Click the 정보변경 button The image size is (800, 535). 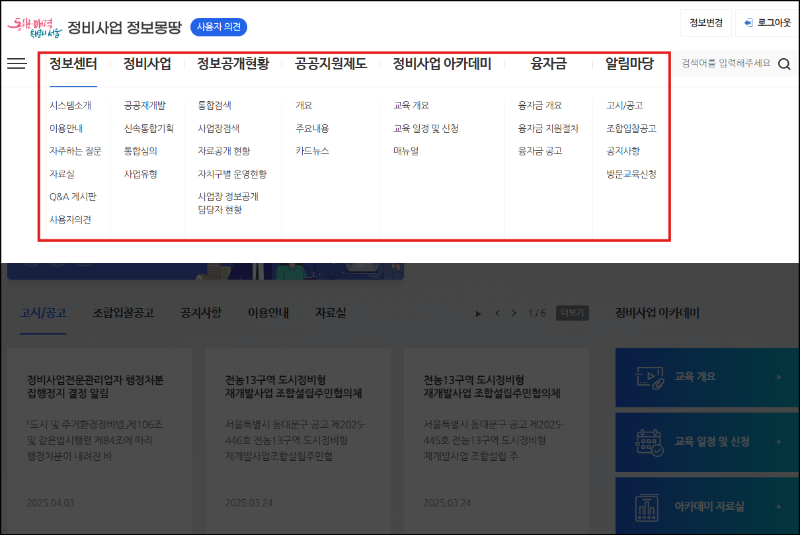click(x=706, y=23)
